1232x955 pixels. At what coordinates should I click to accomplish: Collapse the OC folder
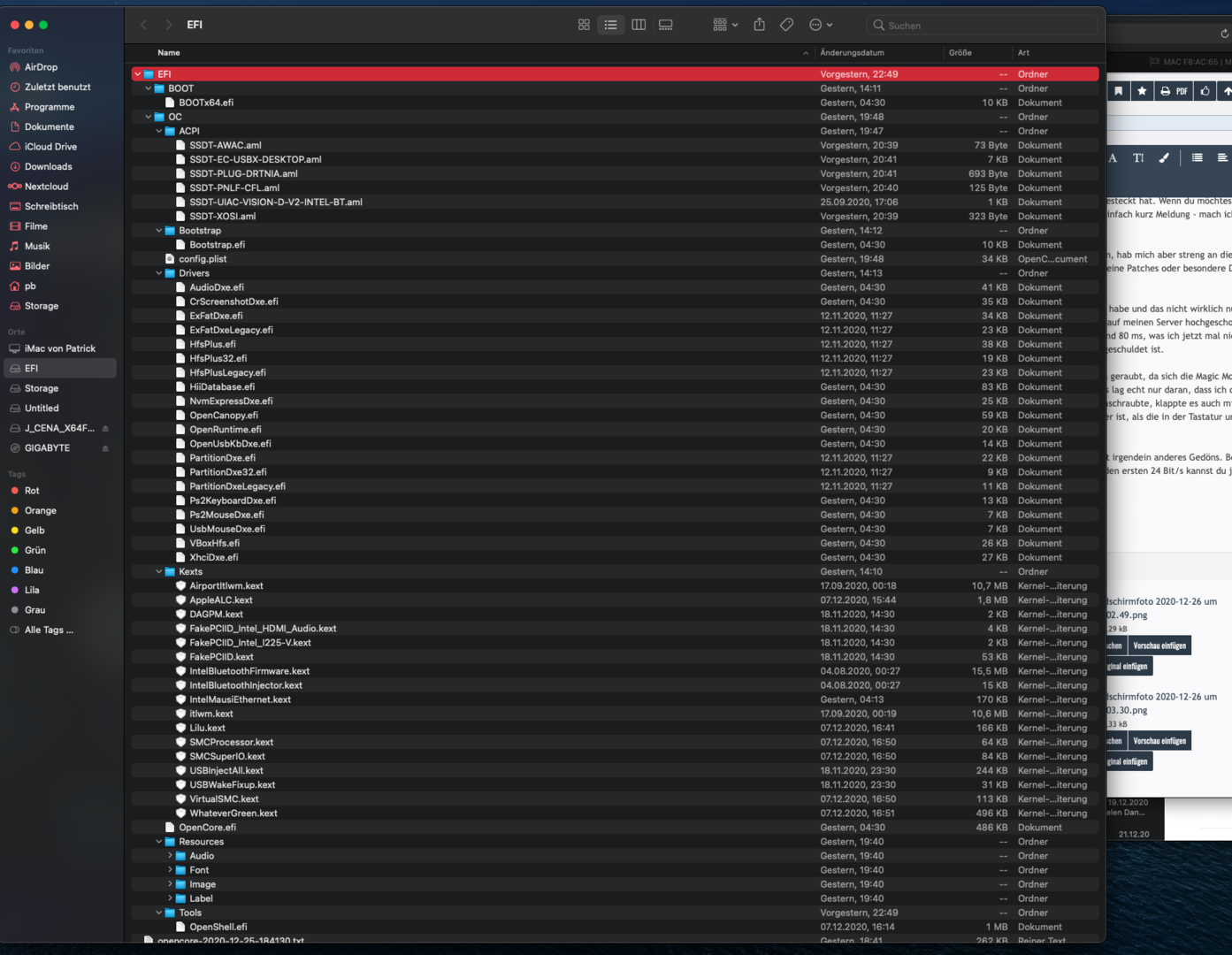(149, 117)
